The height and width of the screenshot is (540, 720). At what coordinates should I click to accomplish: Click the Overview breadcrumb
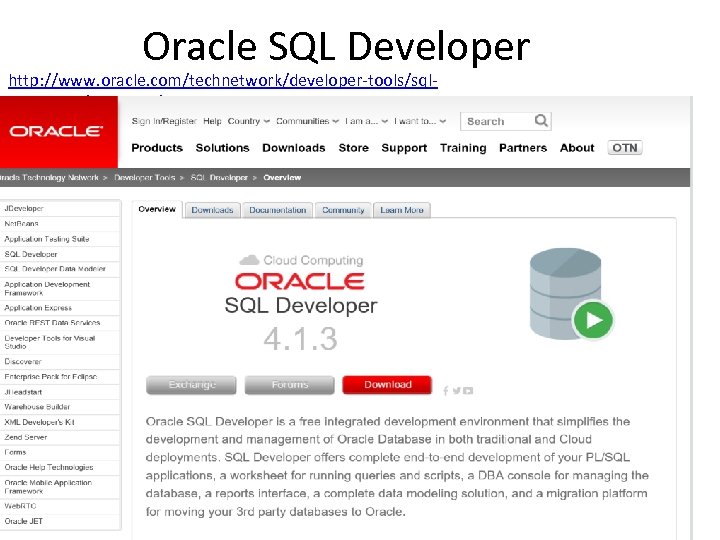(x=282, y=178)
